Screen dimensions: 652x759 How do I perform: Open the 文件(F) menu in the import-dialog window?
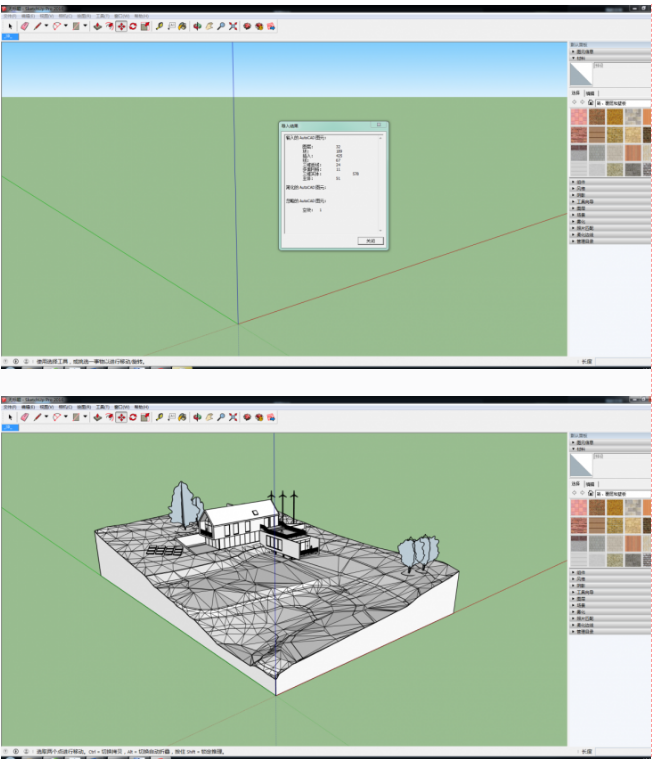coord(10,16)
